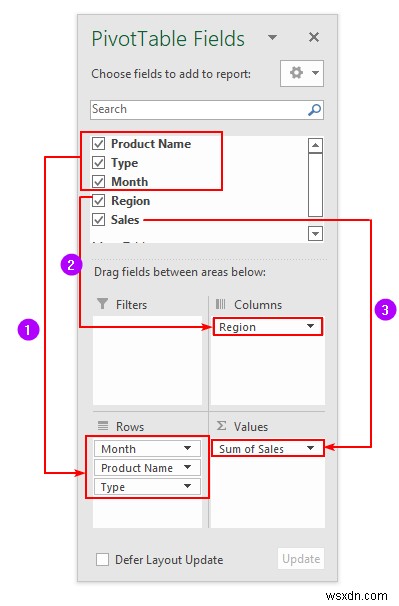Screen dimensions: 399x606
Task: Select the Region field label in list
Action: pyautogui.click(x=131, y=201)
